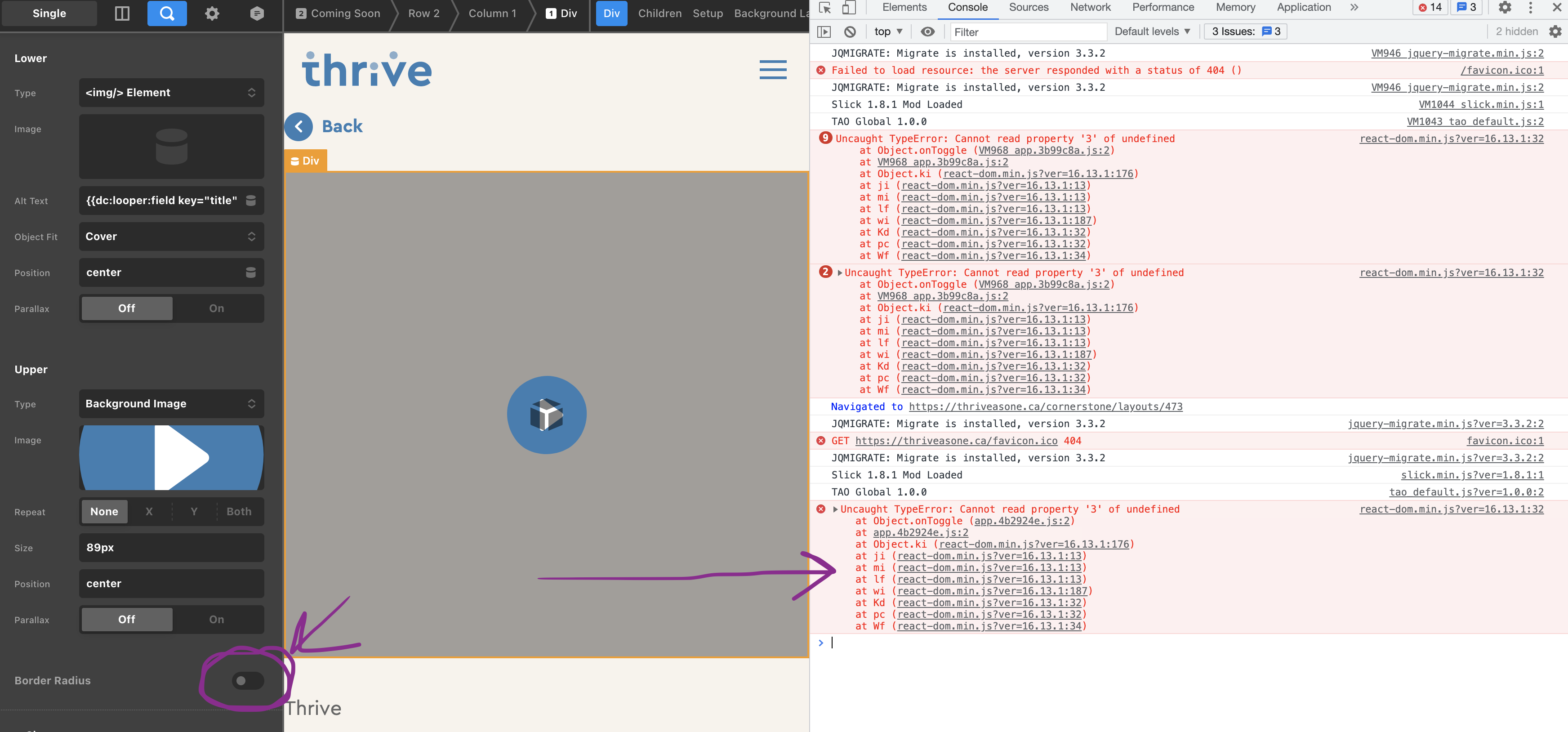Click the 3 Issues button
This screenshot has width=1568, height=732.
[1245, 31]
